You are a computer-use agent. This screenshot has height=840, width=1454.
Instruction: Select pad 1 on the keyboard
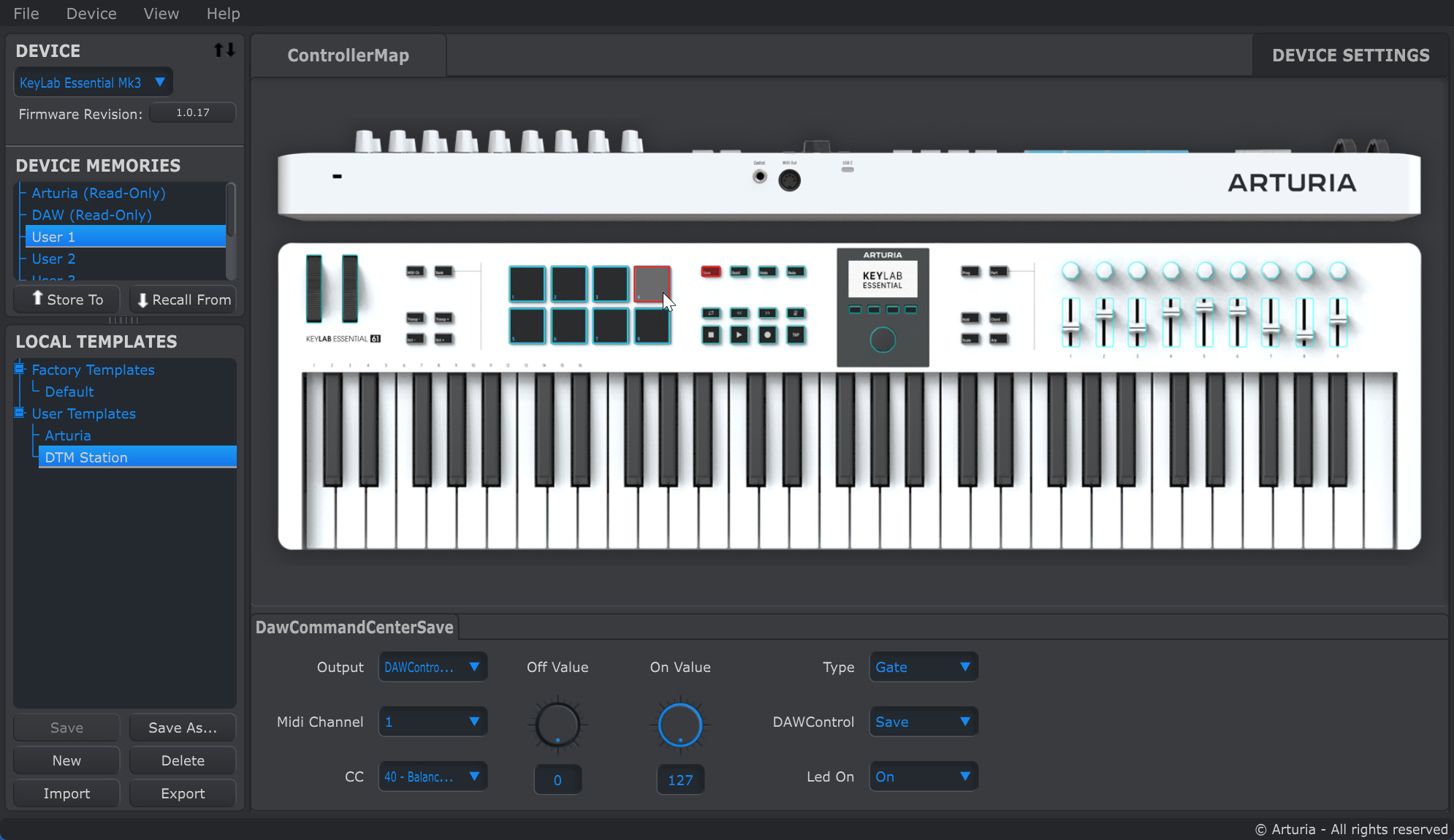click(x=527, y=284)
